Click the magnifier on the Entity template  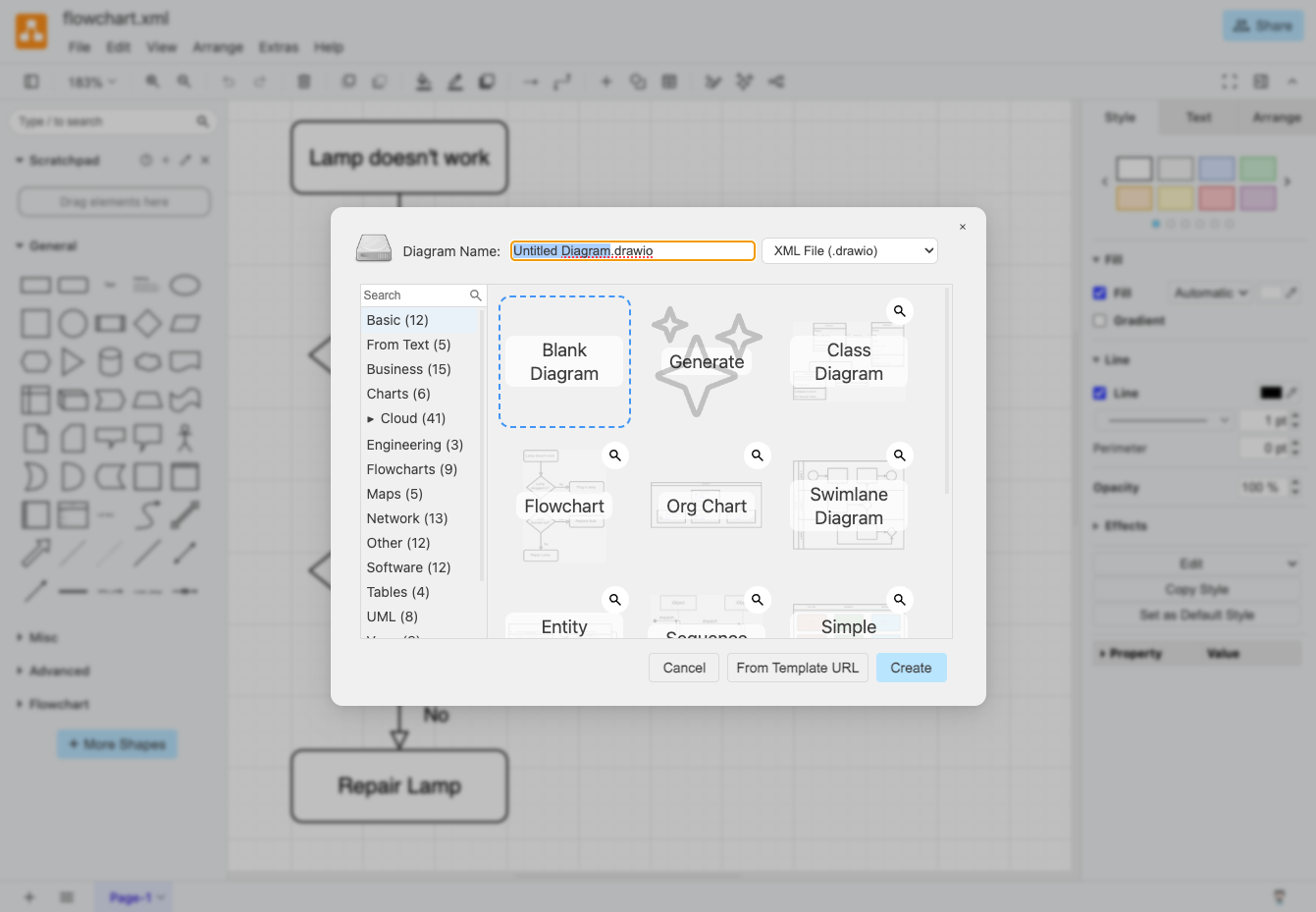tap(614, 600)
